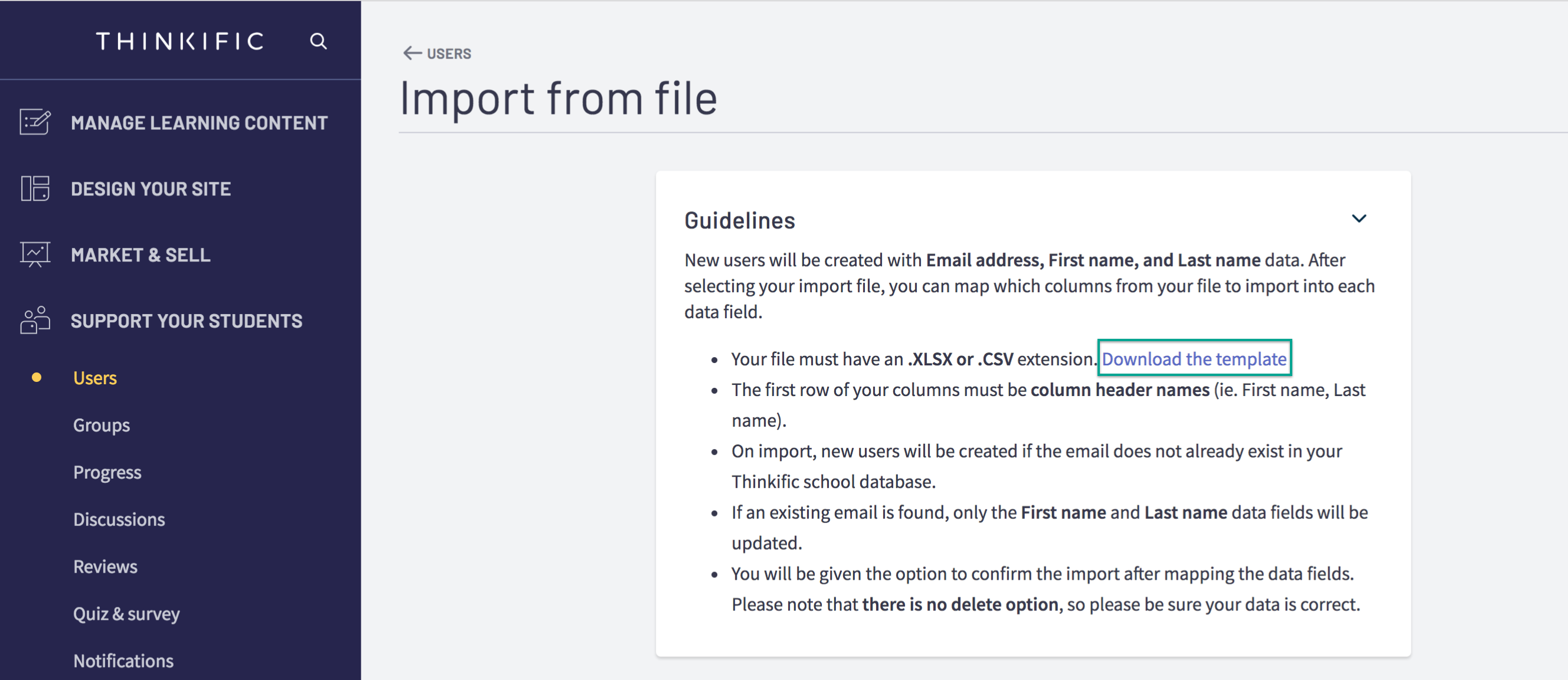Click the Manage Learning Content icon
The image size is (1568, 680).
click(x=34, y=122)
